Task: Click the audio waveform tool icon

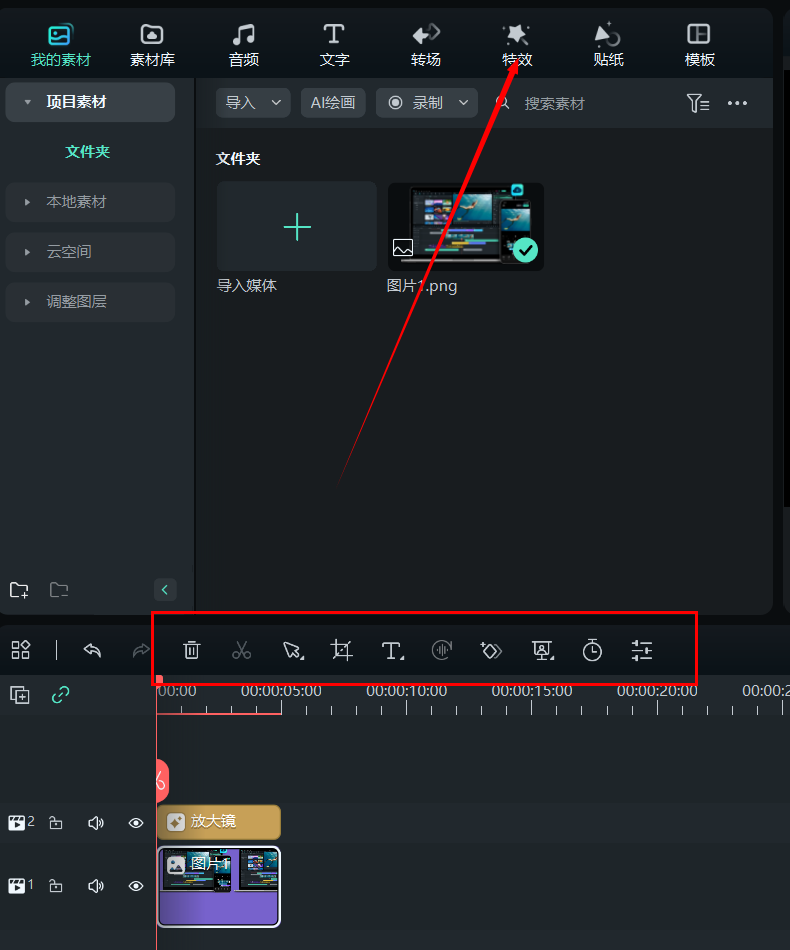Action: pos(442,650)
